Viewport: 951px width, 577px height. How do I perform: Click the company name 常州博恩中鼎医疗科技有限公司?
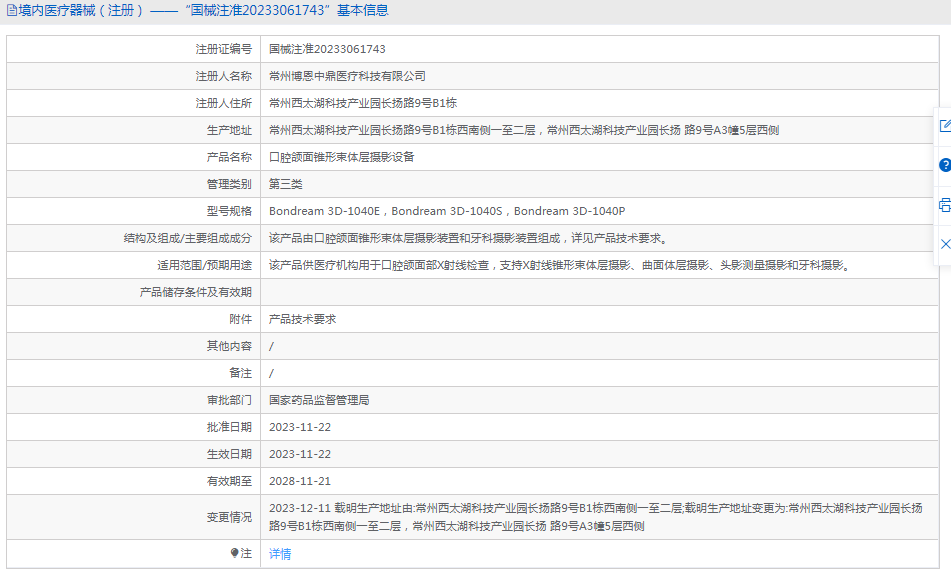pyautogui.click(x=348, y=76)
